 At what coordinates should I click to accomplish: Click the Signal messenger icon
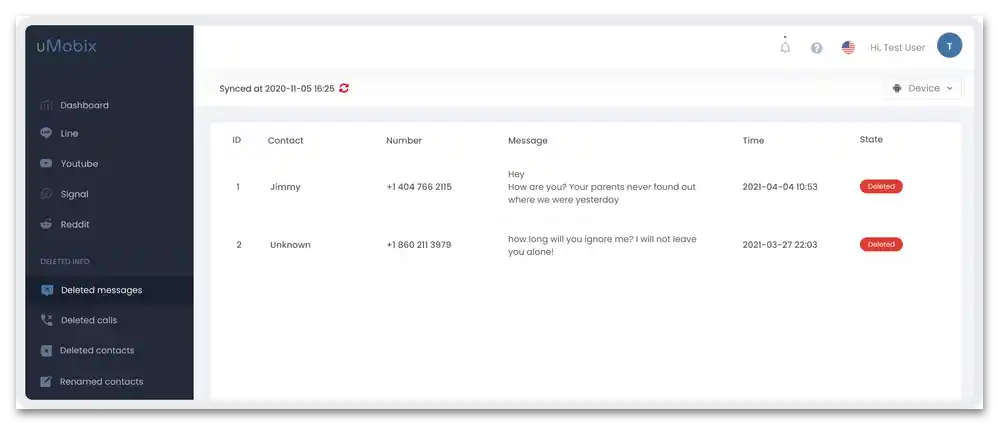(46, 194)
